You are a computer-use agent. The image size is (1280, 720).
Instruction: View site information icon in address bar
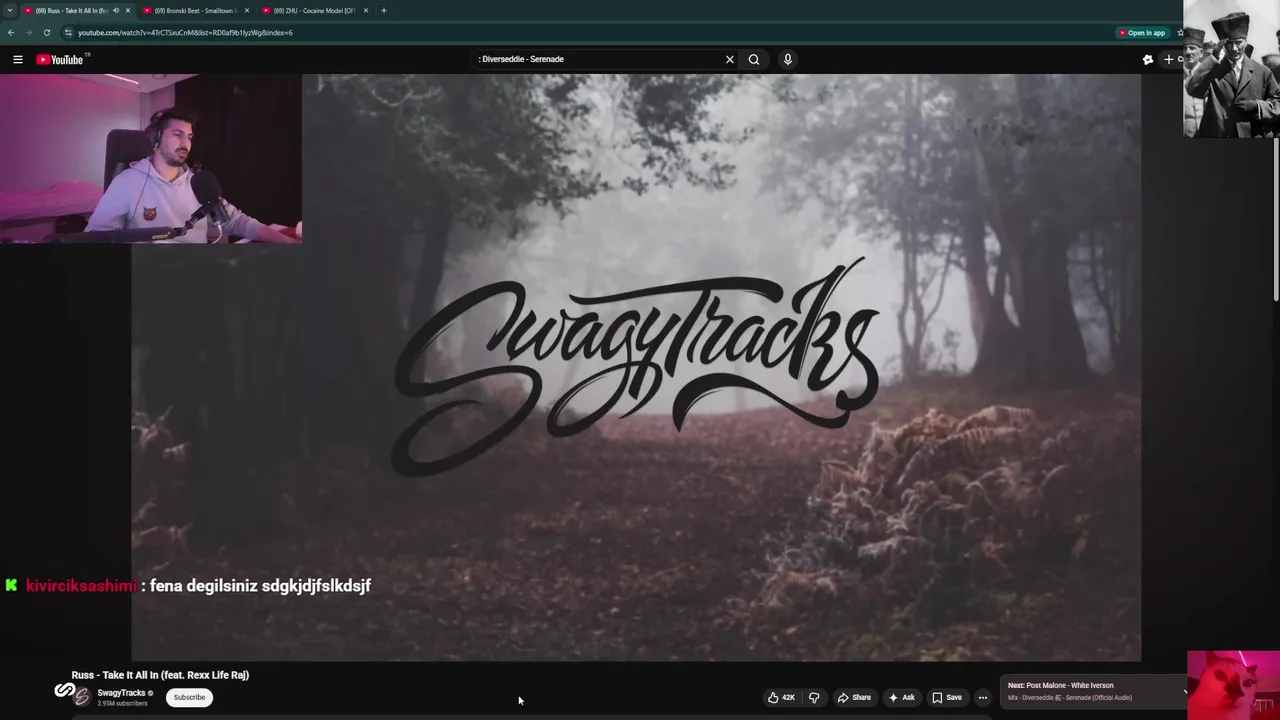point(68,33)
